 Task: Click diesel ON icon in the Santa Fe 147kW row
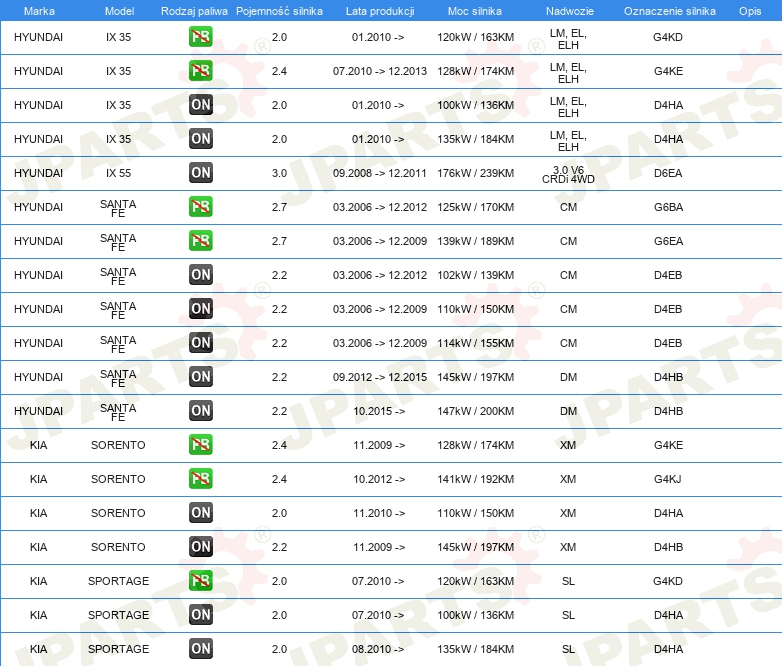point(200,411)
